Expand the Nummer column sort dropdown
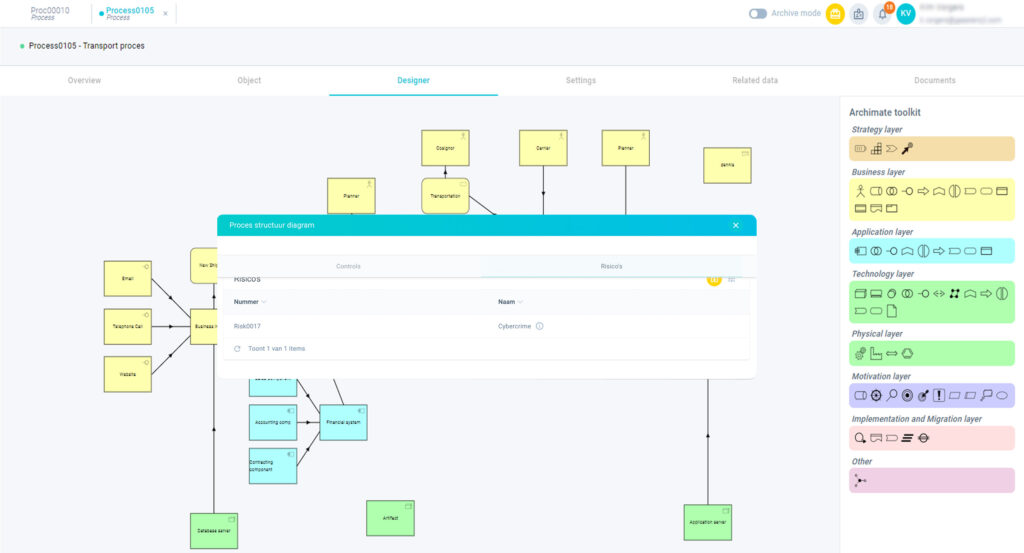Viewport: 1024px width, 553px height. pos(265,301)
